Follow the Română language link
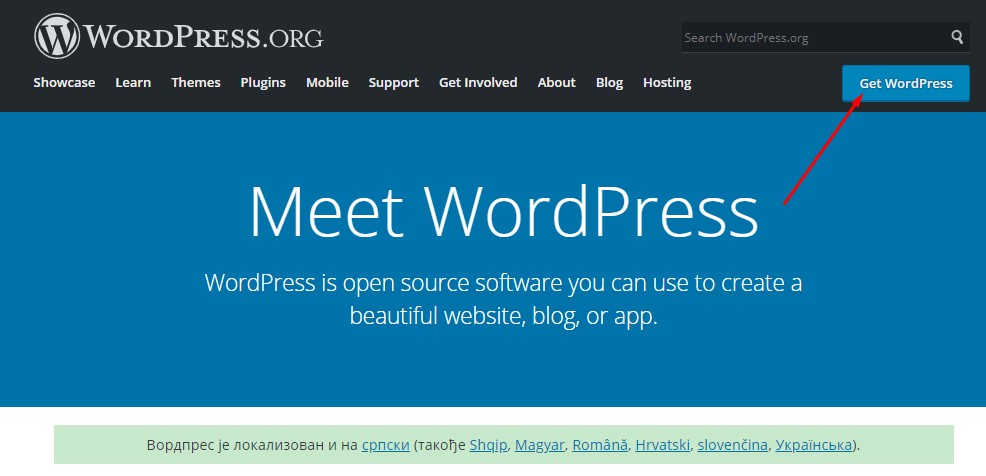 coord(600,445)
